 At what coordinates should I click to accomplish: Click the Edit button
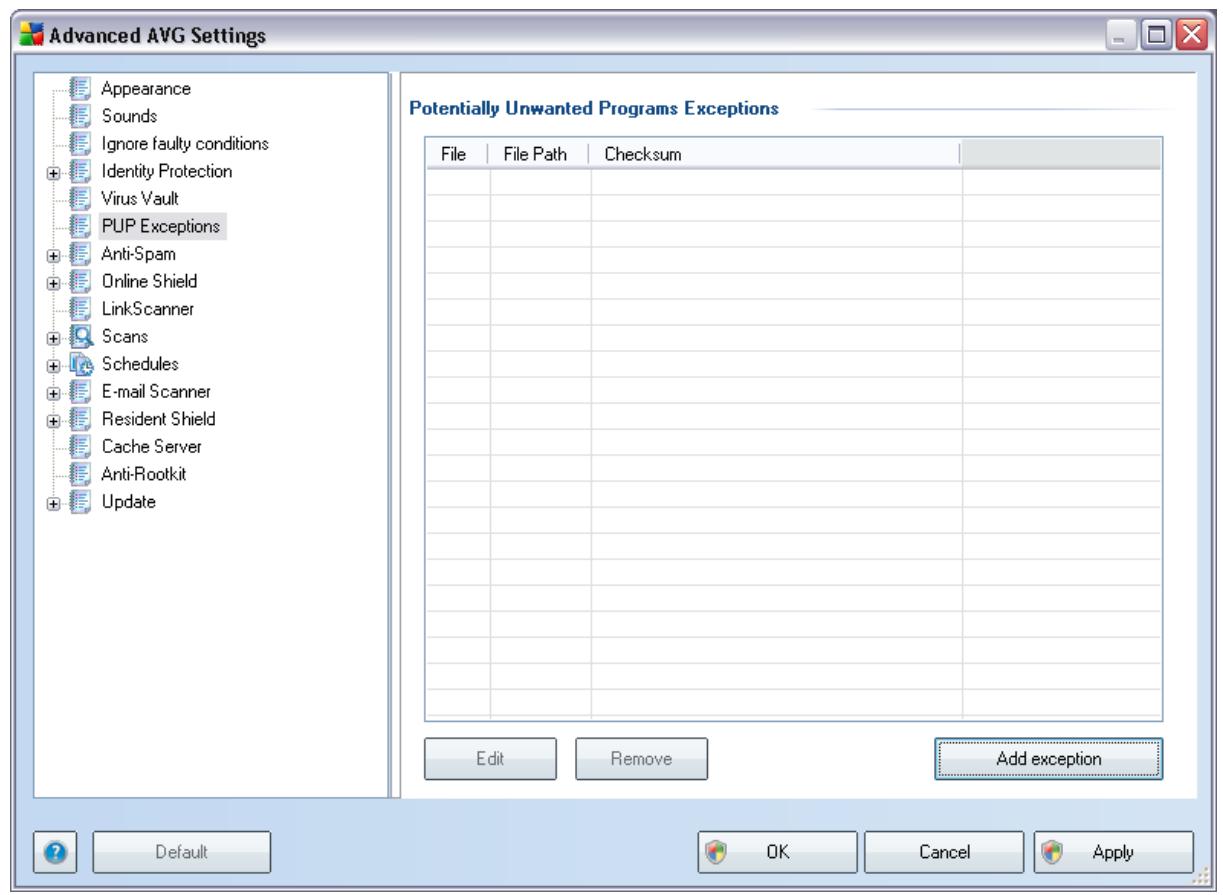pos(490,759)
